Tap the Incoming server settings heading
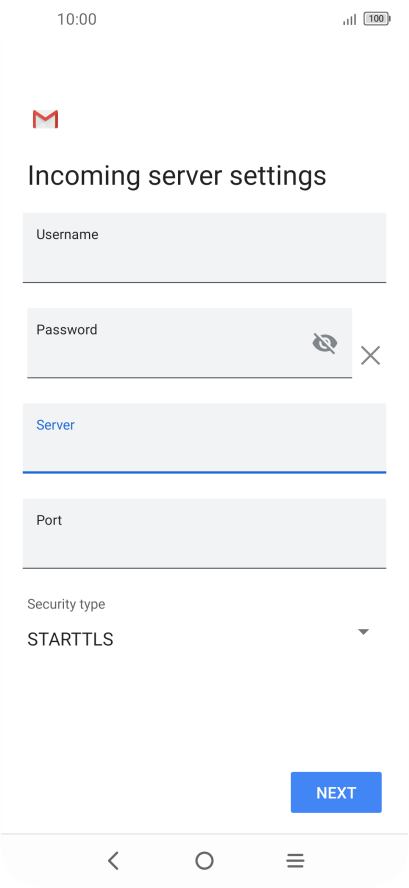 (177, 176)
